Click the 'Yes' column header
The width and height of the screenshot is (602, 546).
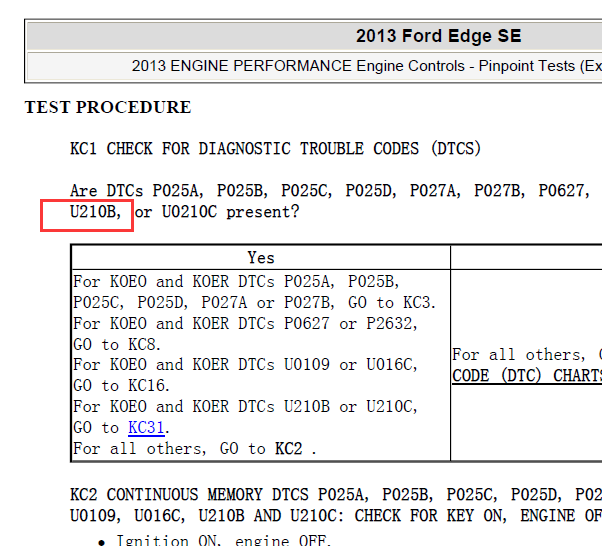click(261, 257)
